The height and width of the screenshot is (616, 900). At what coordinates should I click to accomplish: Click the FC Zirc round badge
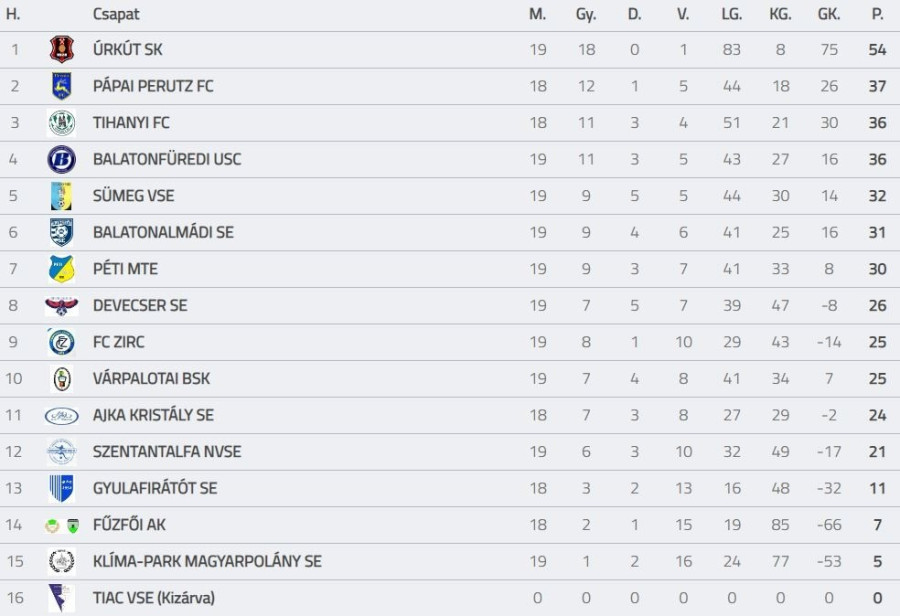tap(62, 342)
